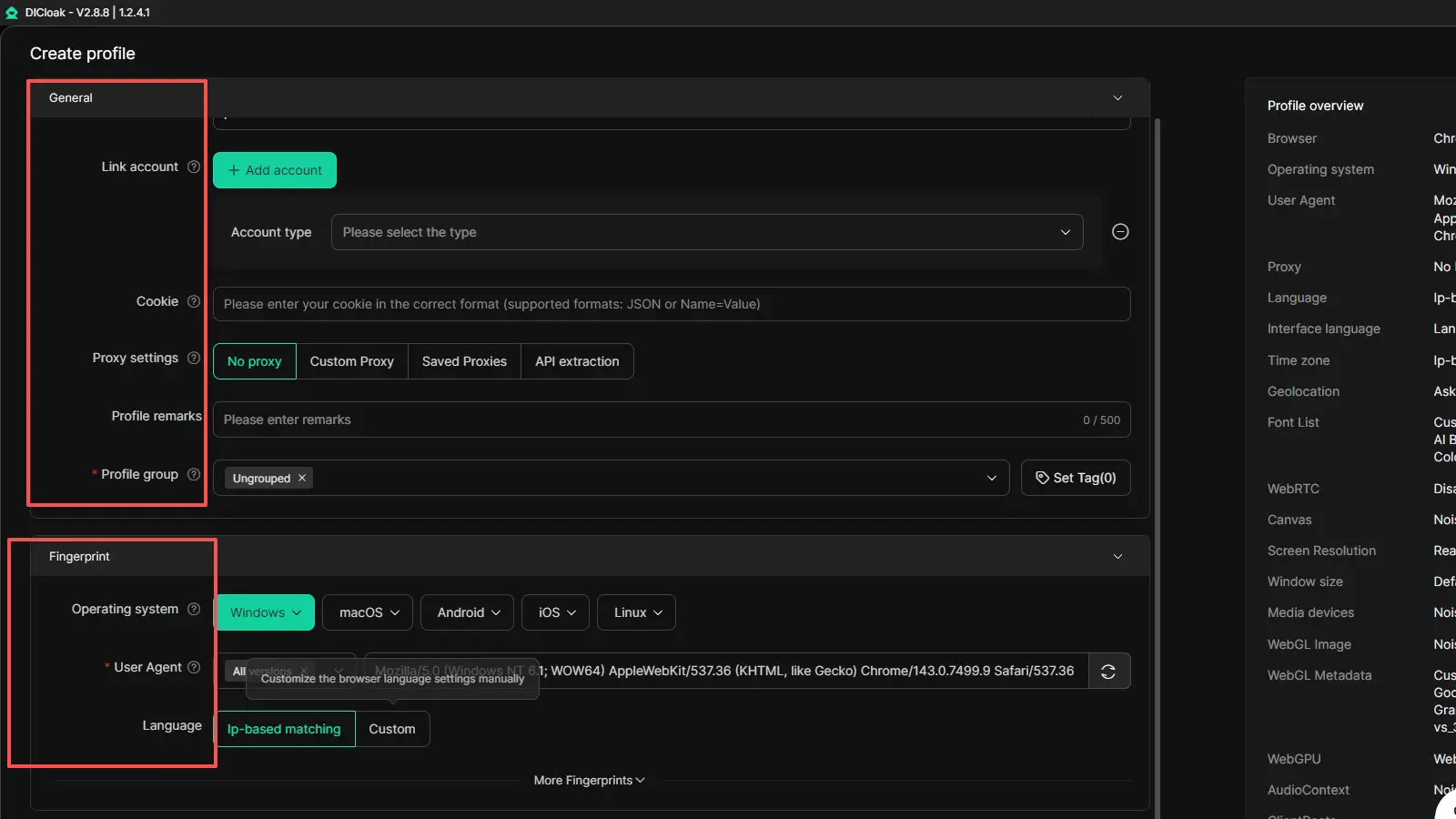
Task: Click the Operating system help icon
Action: click(194, 609)
